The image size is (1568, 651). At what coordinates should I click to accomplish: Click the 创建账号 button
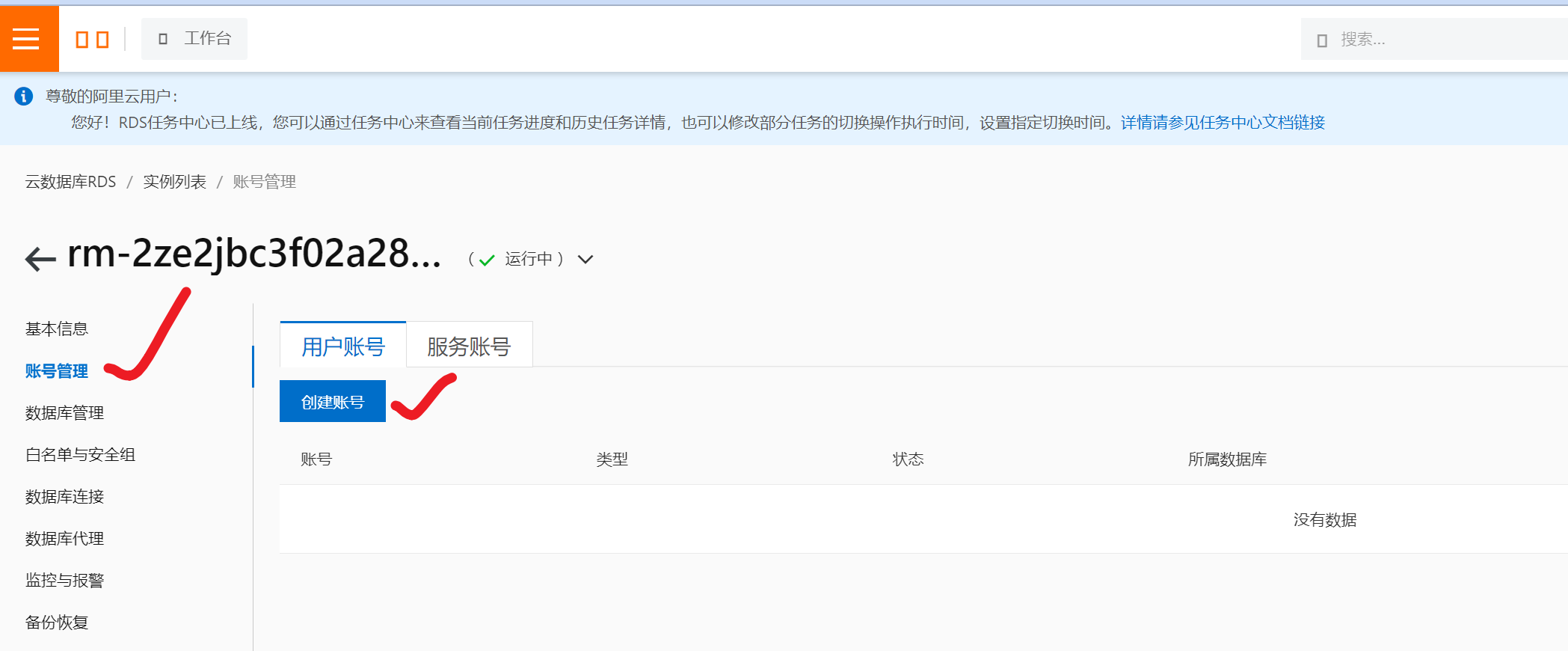pos(333,402)
